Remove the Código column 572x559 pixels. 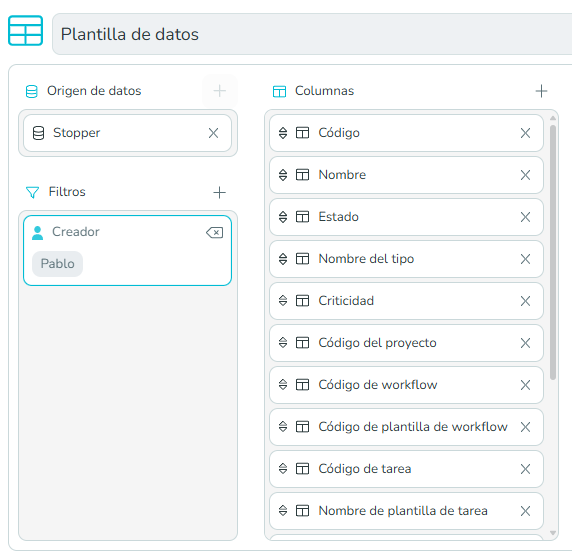[525, 133]
